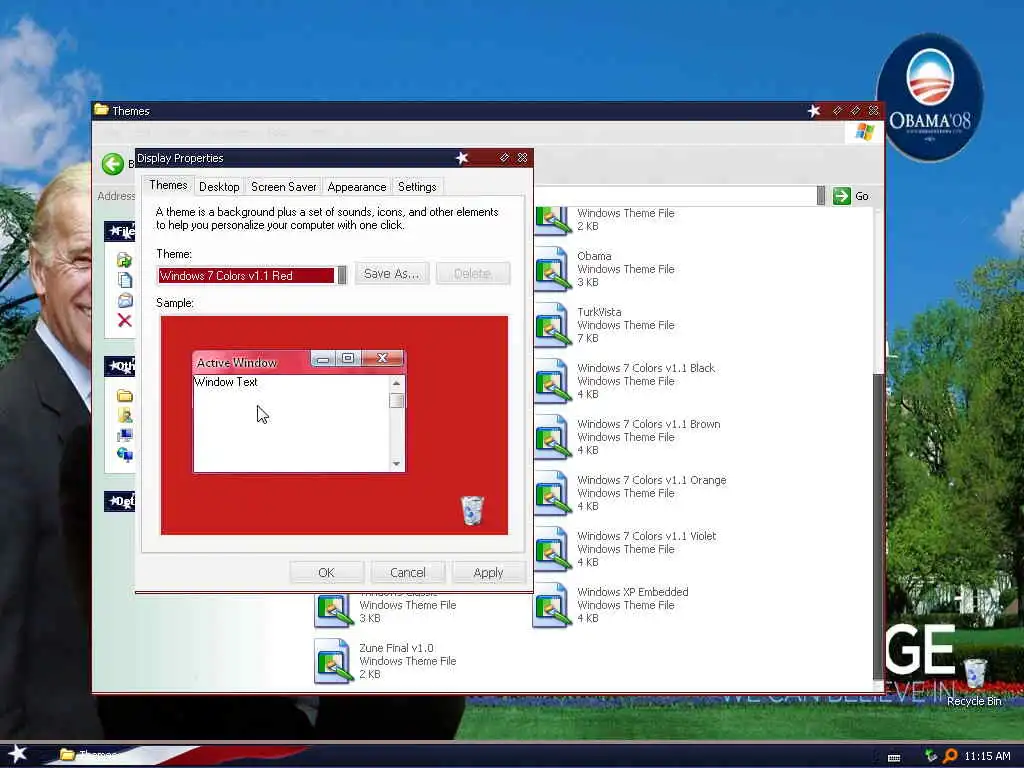This screenshot has height=768, width=1024.
Task: Select 'TurkVista' file name text
Action: [x=599, y=312]
